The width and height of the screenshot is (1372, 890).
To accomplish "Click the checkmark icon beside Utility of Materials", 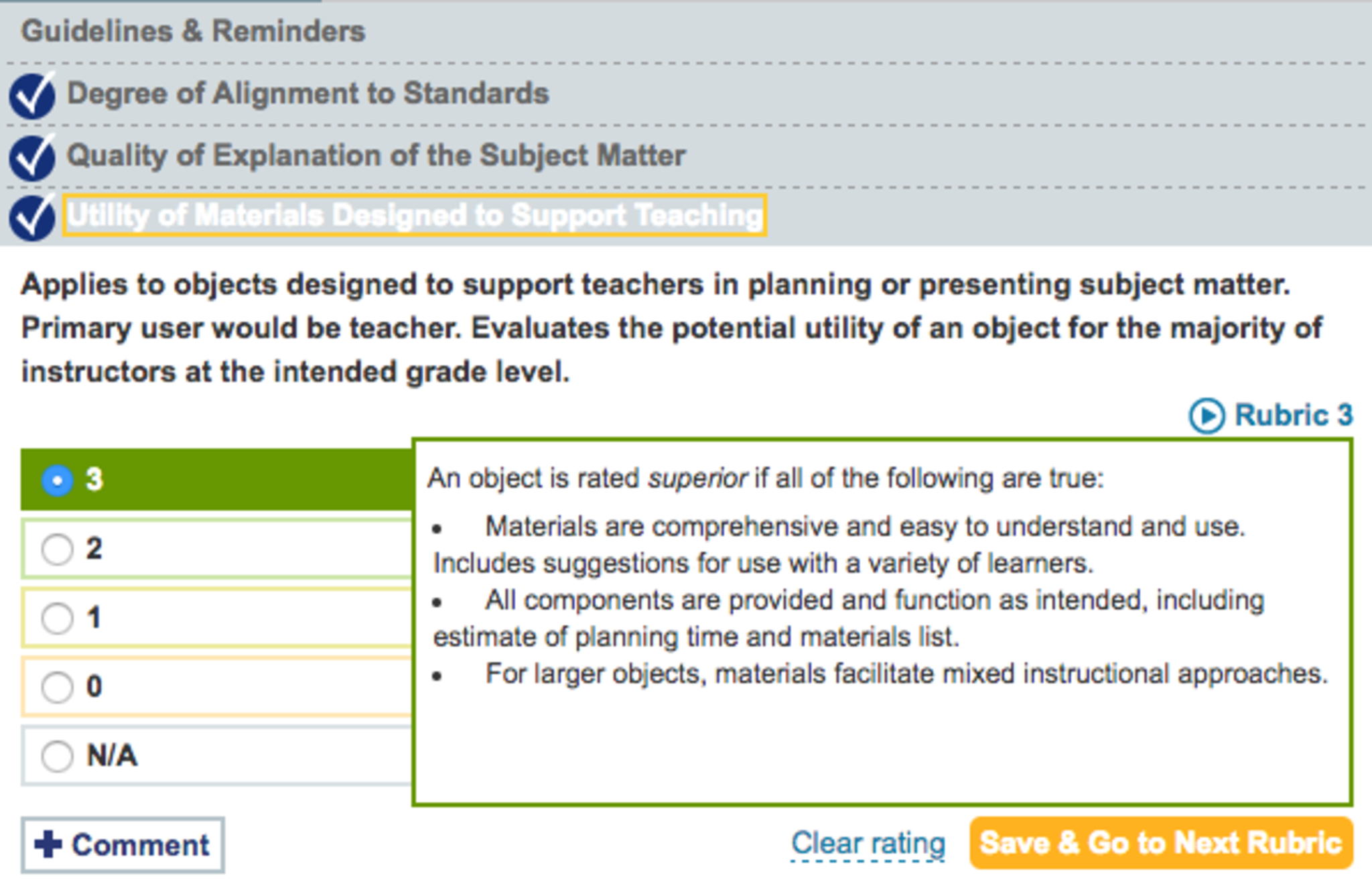I will 32,218.
